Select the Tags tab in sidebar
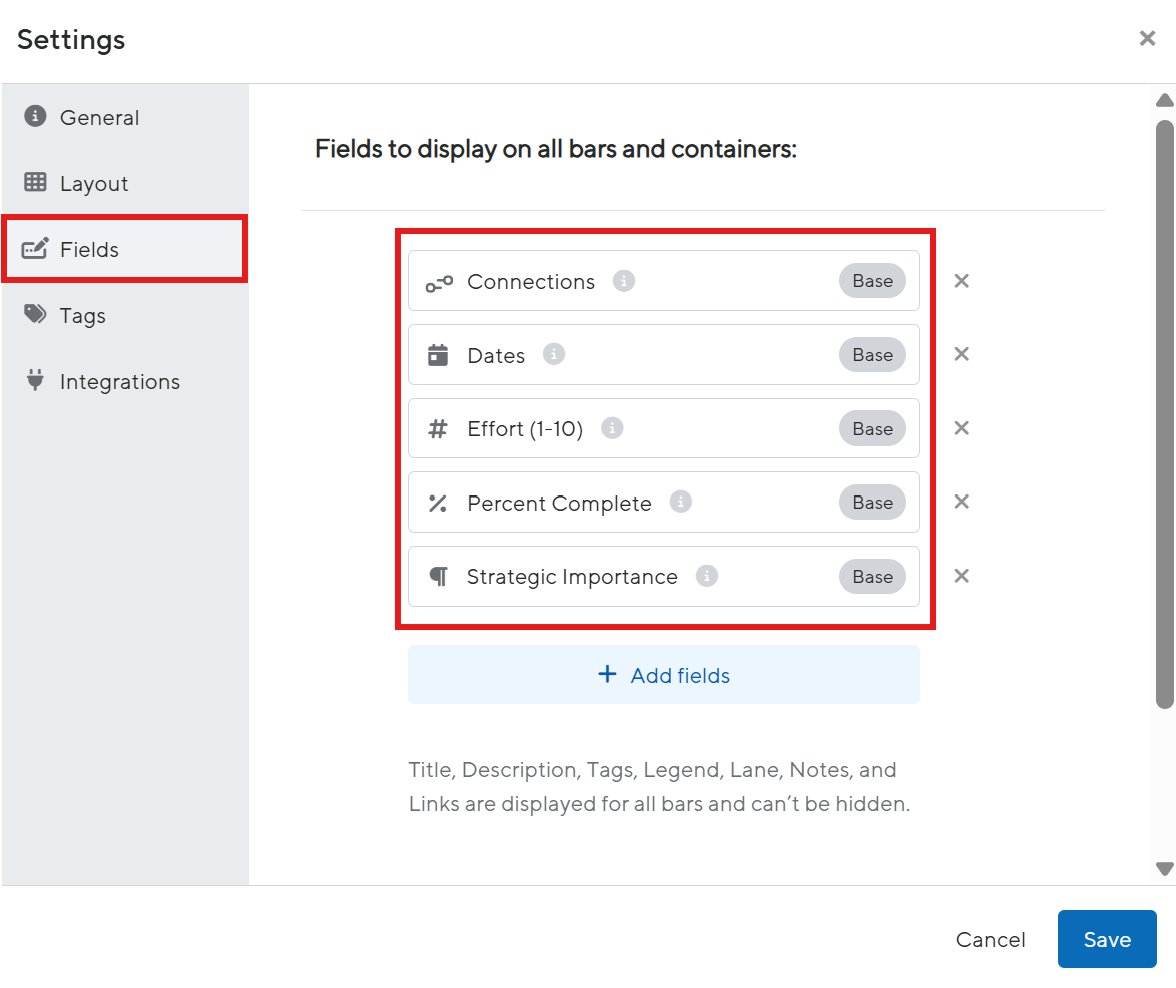 click(x=82, y=316)
